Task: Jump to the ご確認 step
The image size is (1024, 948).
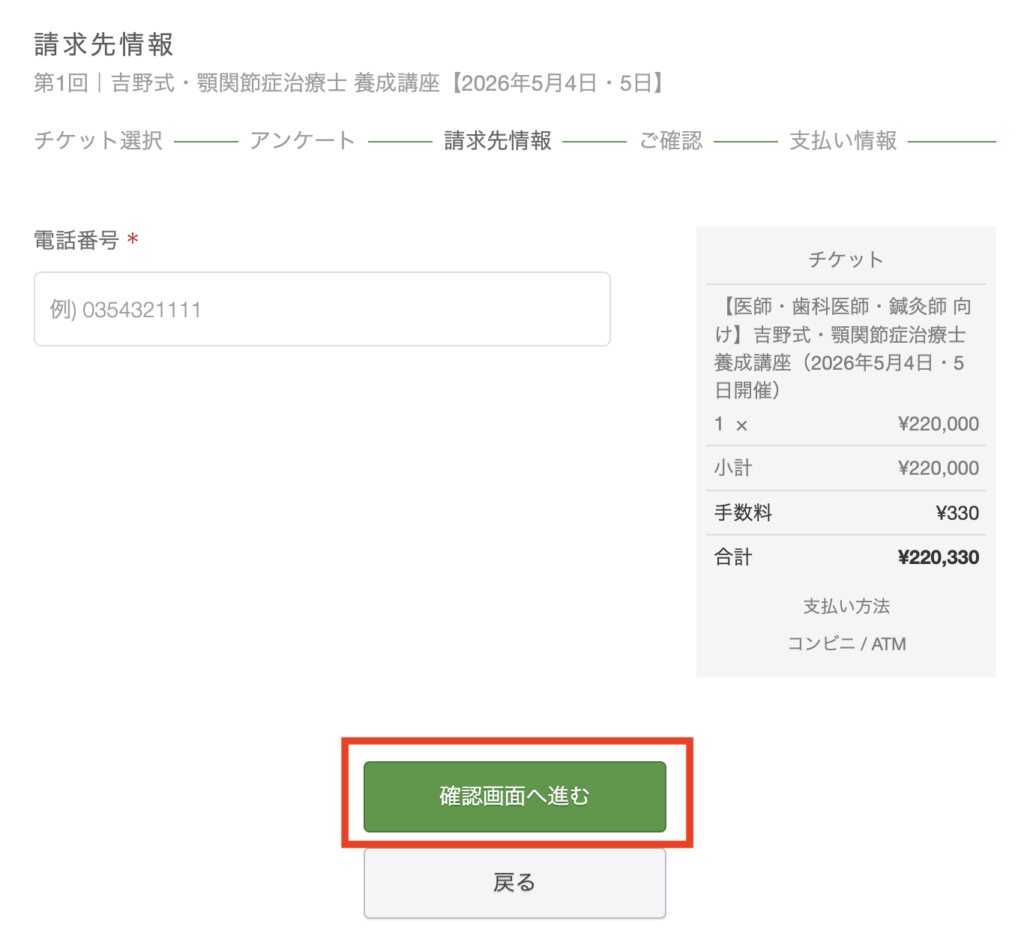Action: coord(671,141)
